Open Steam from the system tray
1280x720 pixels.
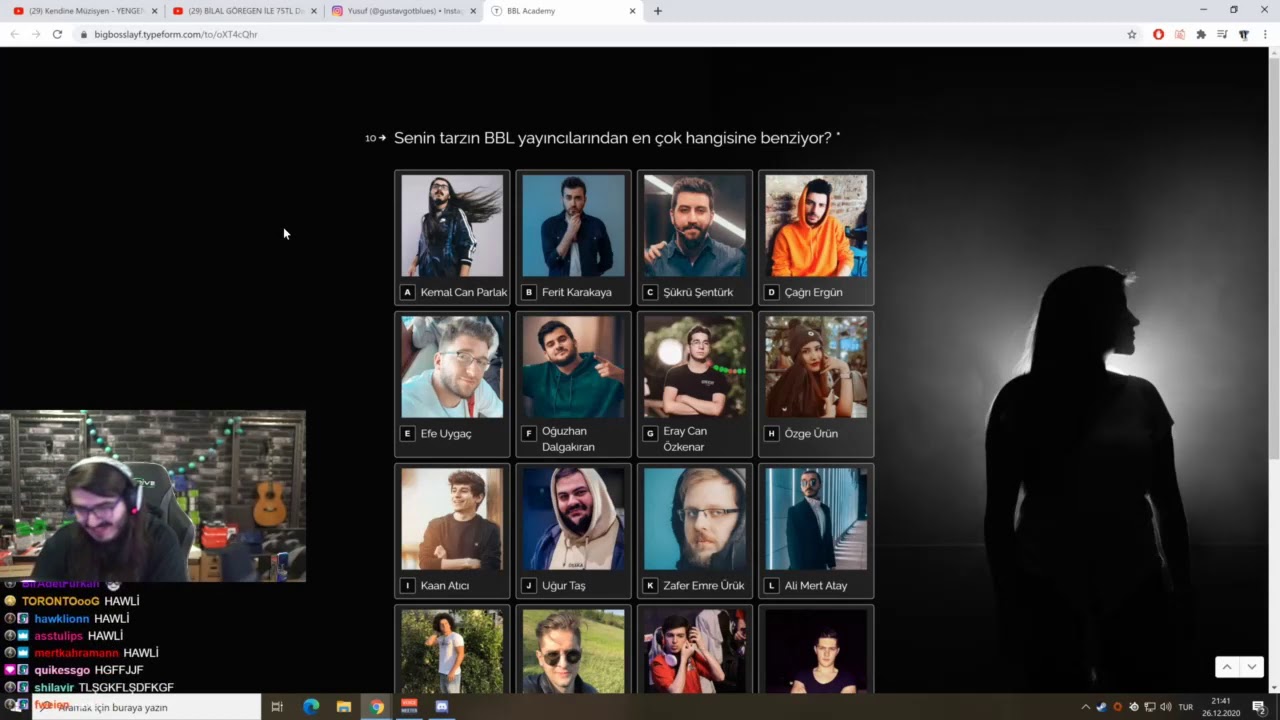coord(1102,707)
